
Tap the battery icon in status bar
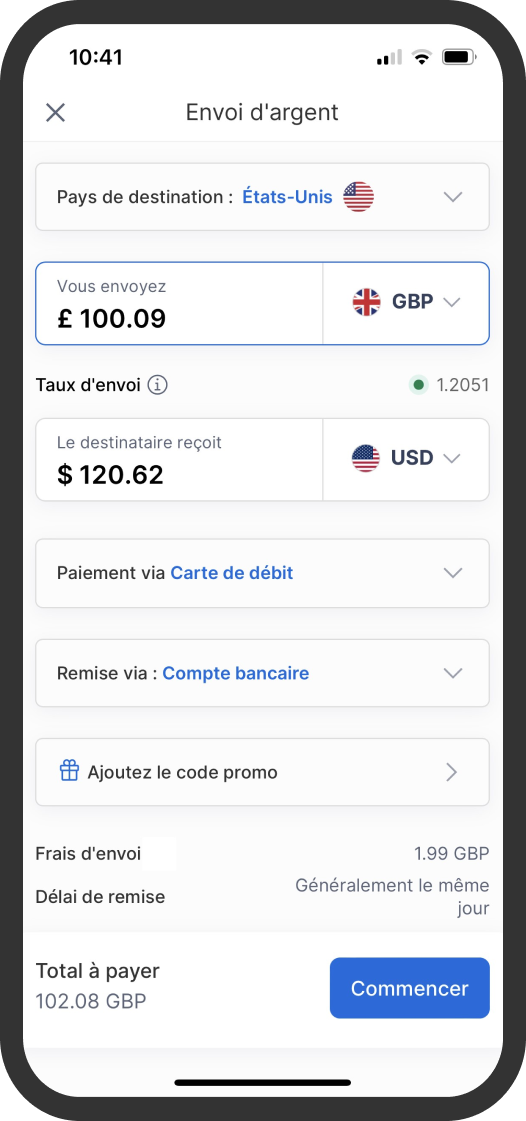point(459,57)
